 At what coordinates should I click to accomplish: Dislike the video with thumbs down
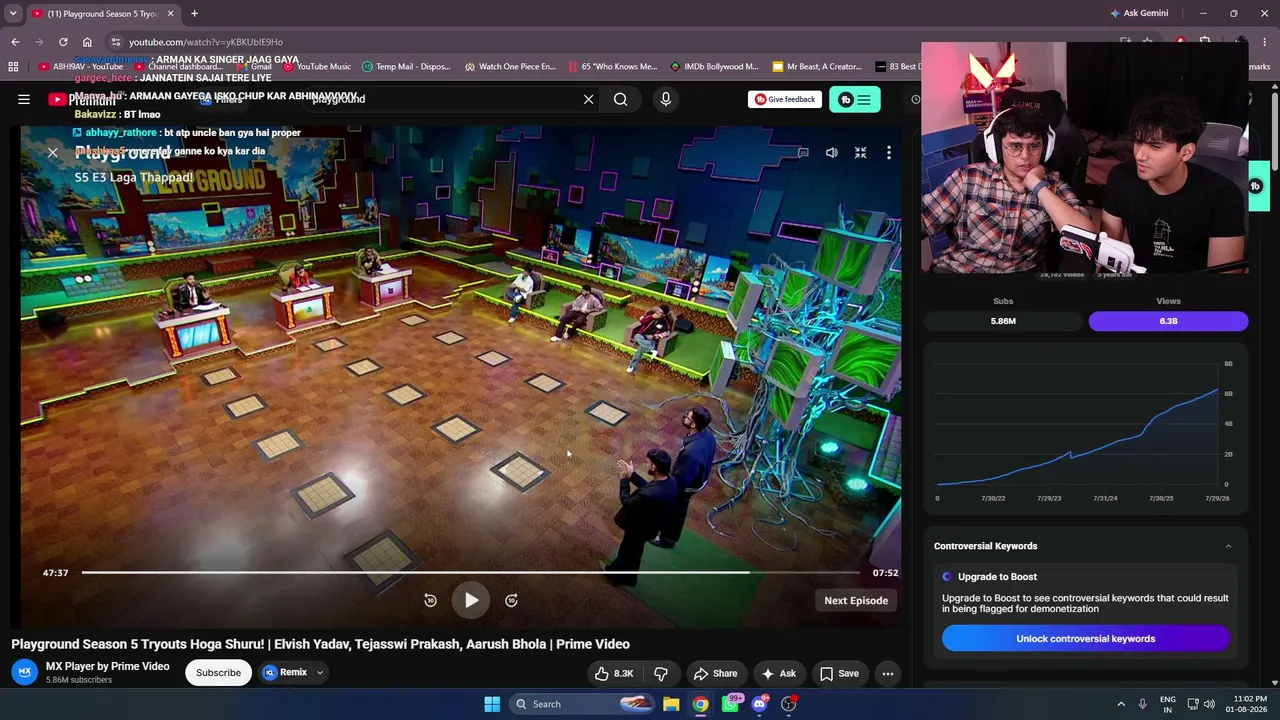(x=661, y=673)
